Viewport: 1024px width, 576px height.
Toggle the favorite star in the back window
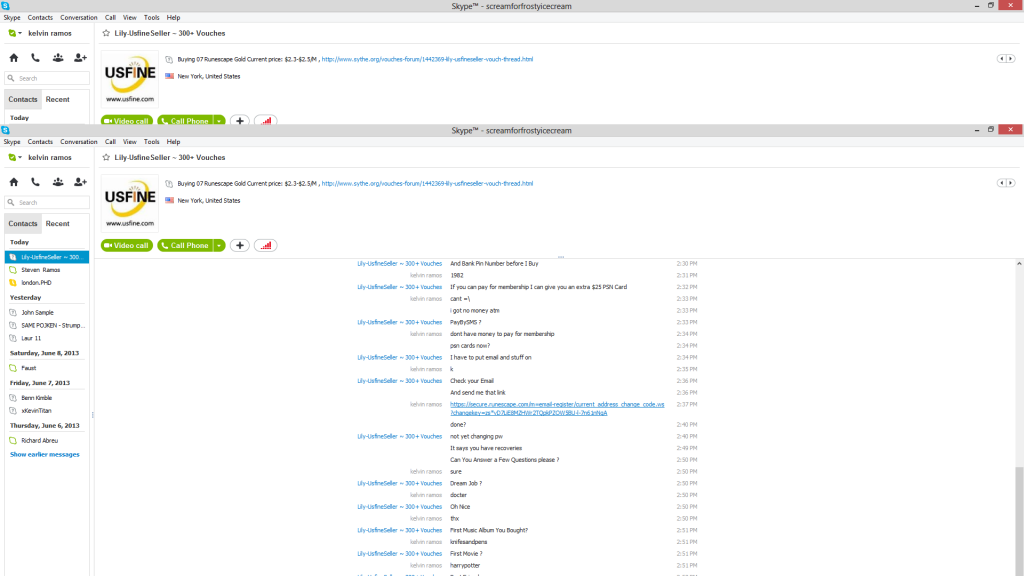coord(106,33)
